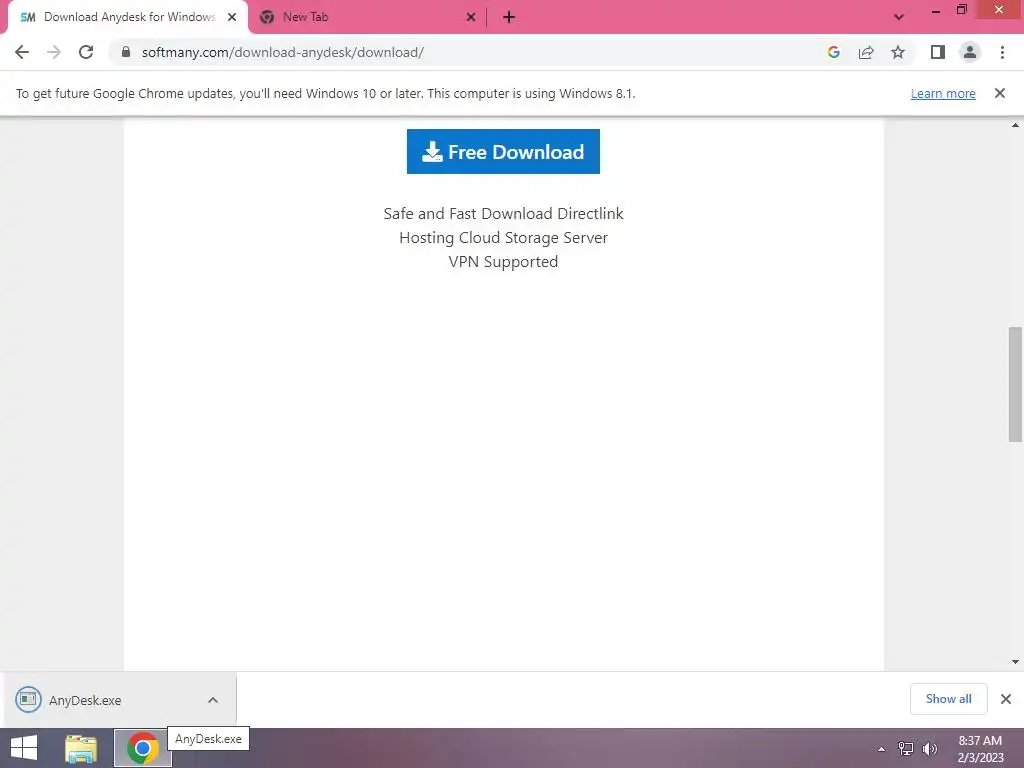Click the scrollbar up arrow
This screenshot has width=1024, height=768.
pos(1016,125)
